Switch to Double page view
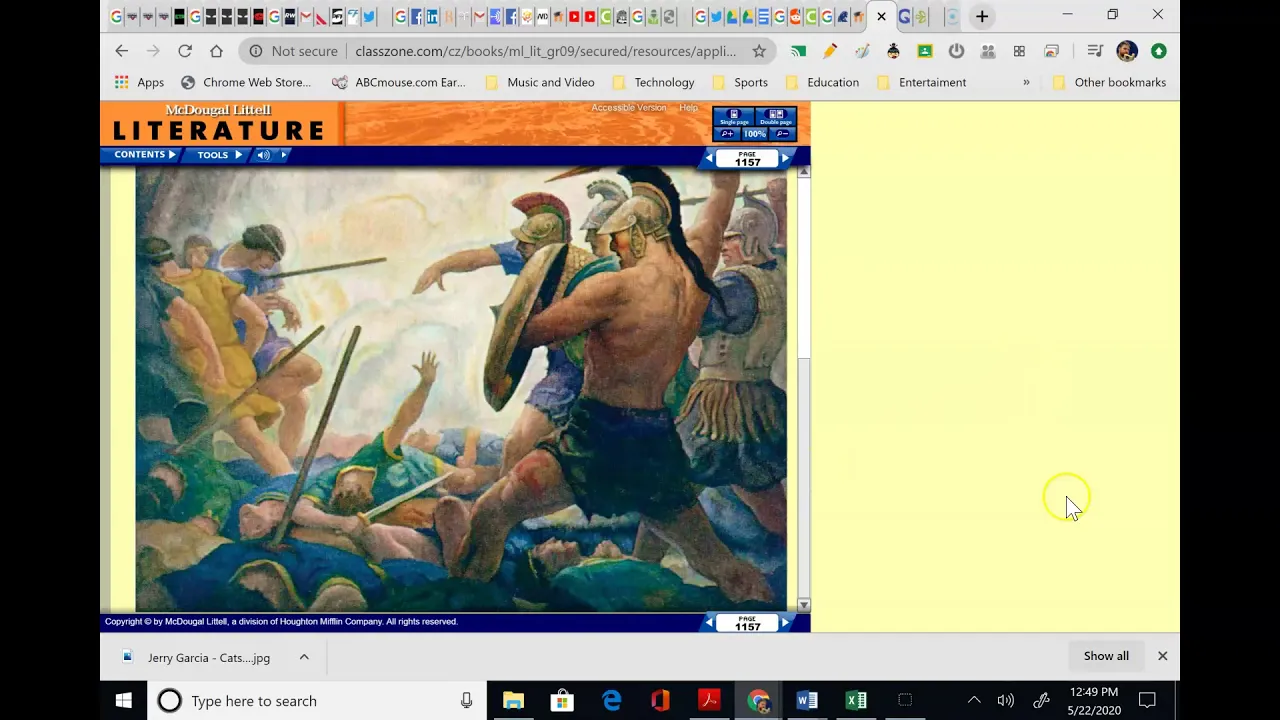1280x720 pixels. click(776, 117)
